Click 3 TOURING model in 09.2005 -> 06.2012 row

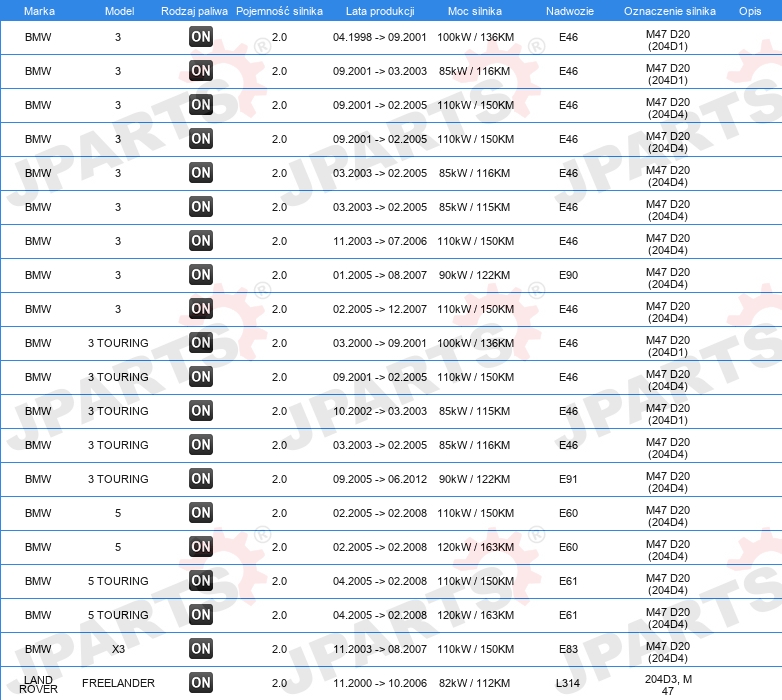tap(118, 479)
